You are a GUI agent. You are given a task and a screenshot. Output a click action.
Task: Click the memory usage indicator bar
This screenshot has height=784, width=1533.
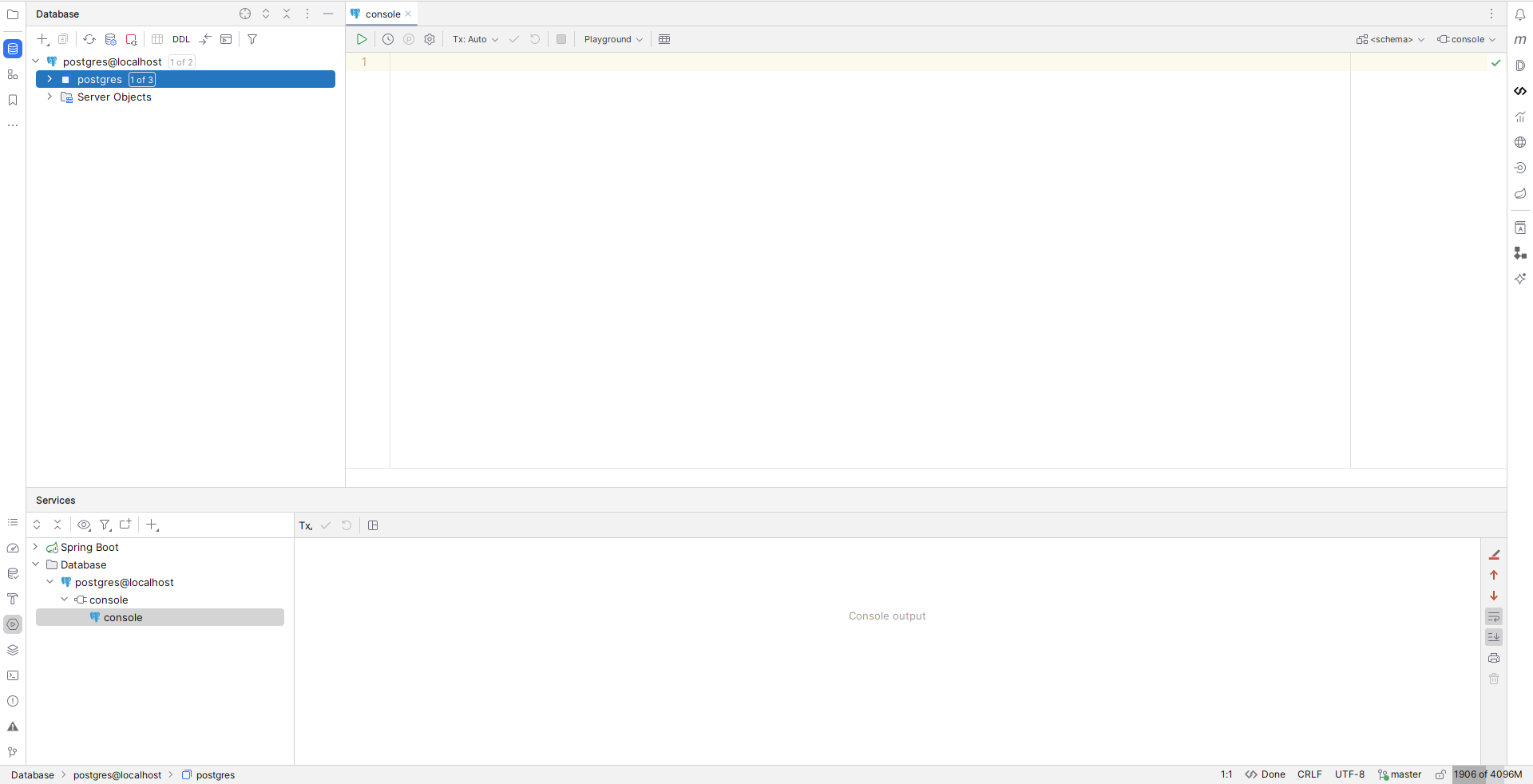pos(1487,774)
